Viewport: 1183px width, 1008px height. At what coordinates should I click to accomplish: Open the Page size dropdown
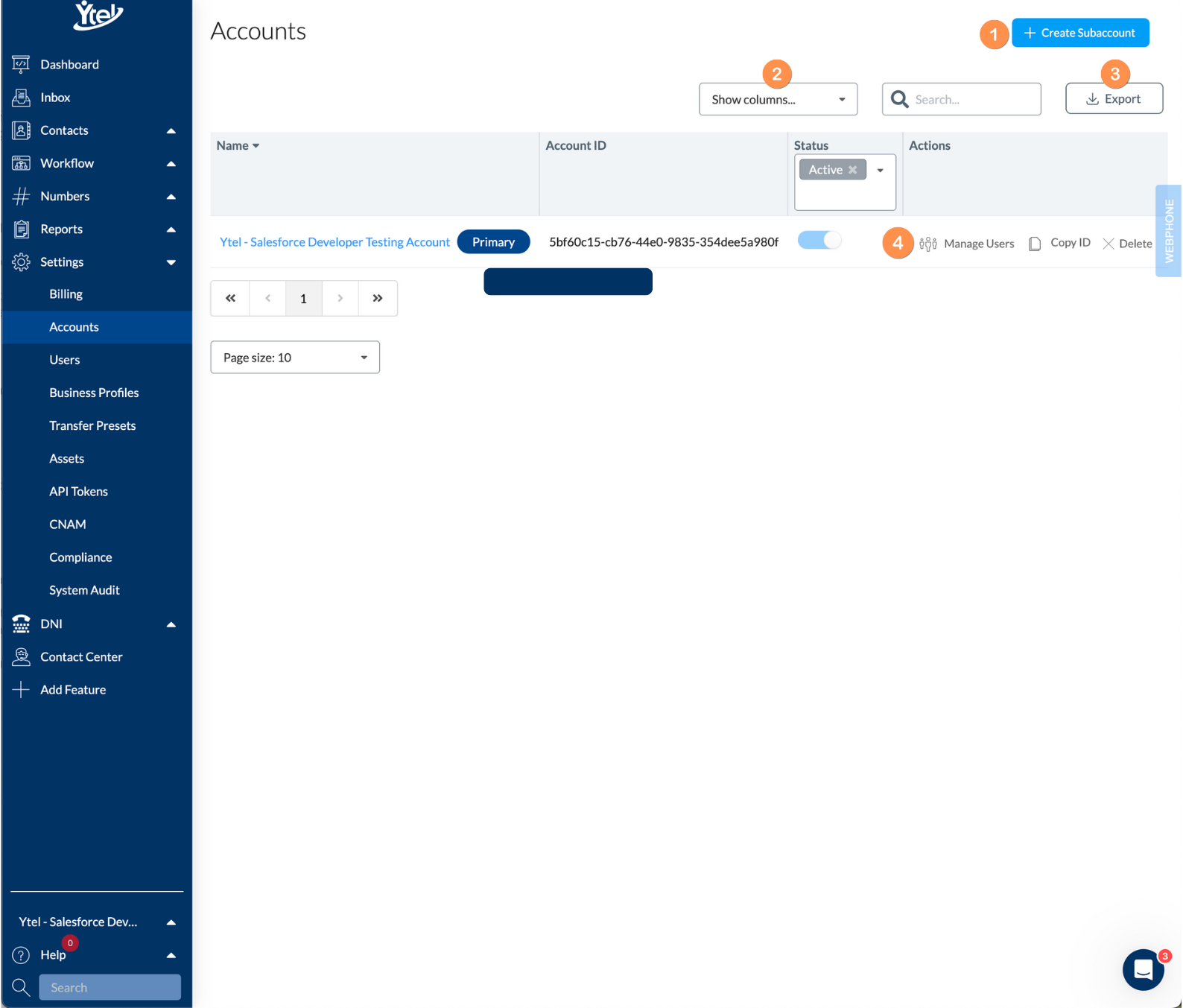(295, 358)
